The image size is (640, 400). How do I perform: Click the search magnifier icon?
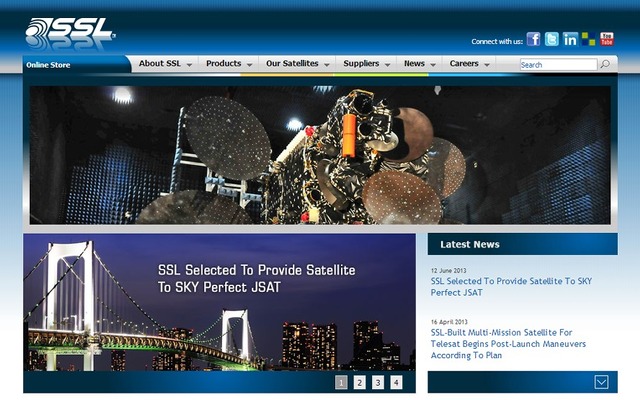(605, 64)
